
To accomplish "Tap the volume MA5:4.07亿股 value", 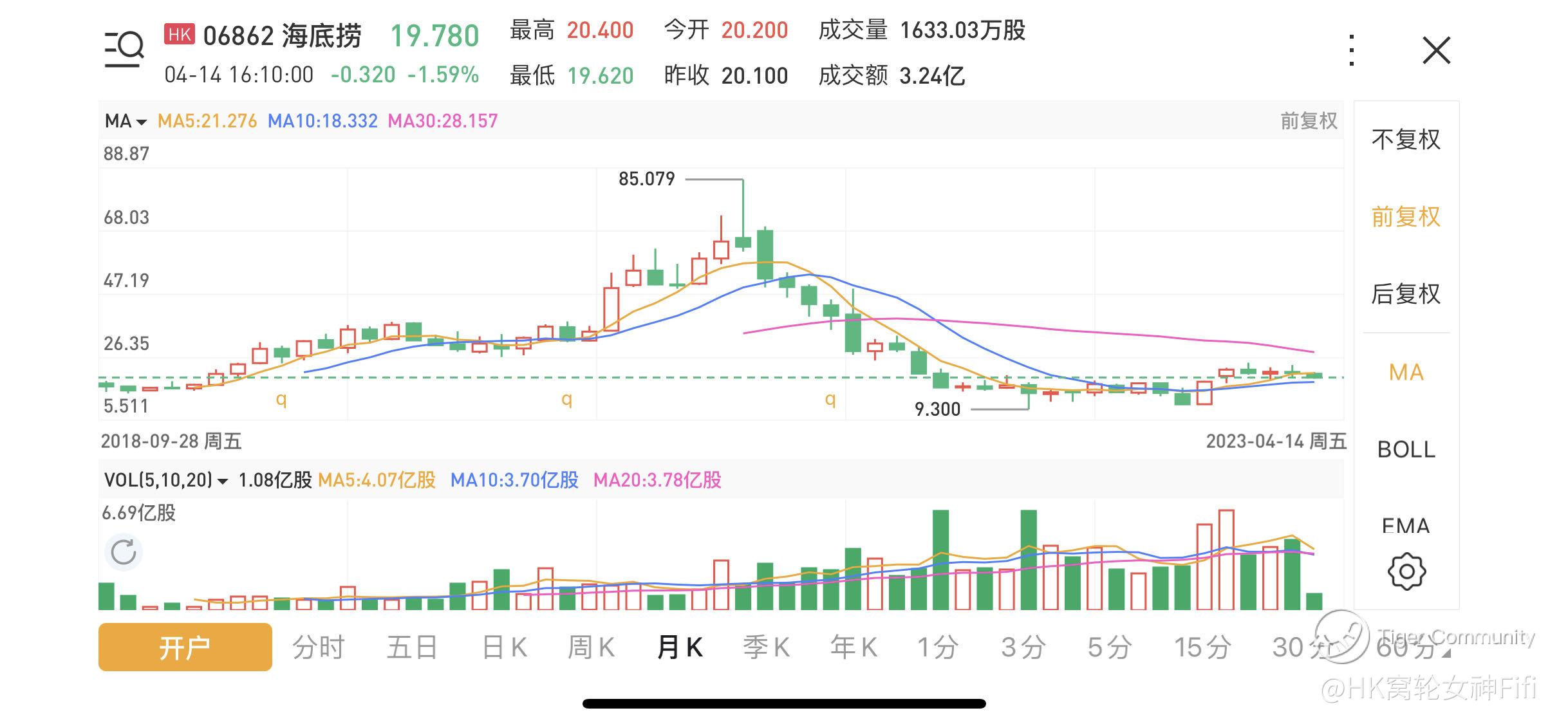I will [377, 480].
